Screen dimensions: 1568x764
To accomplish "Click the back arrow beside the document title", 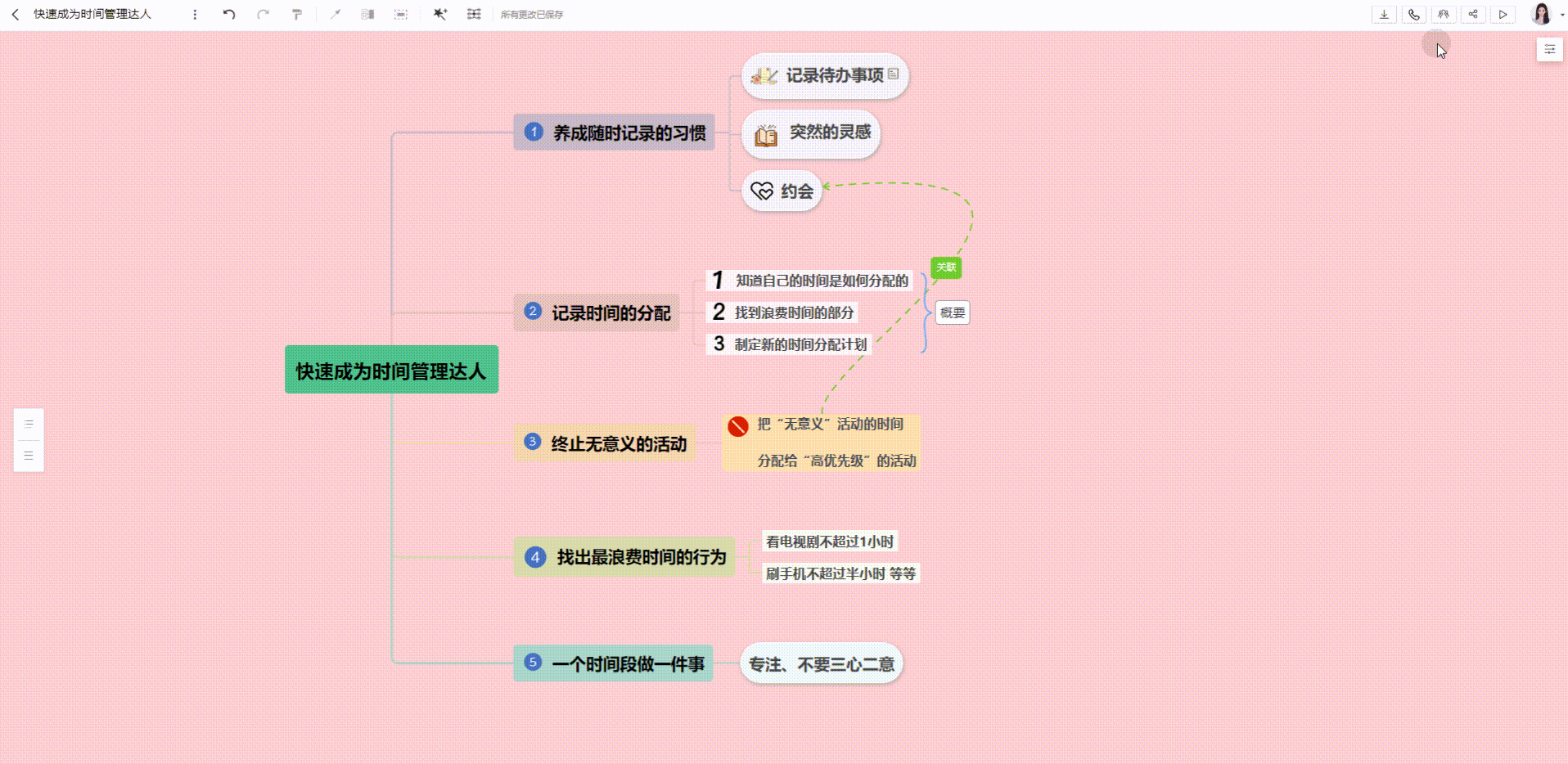I will pyautogui.click(x=15, y=15).
